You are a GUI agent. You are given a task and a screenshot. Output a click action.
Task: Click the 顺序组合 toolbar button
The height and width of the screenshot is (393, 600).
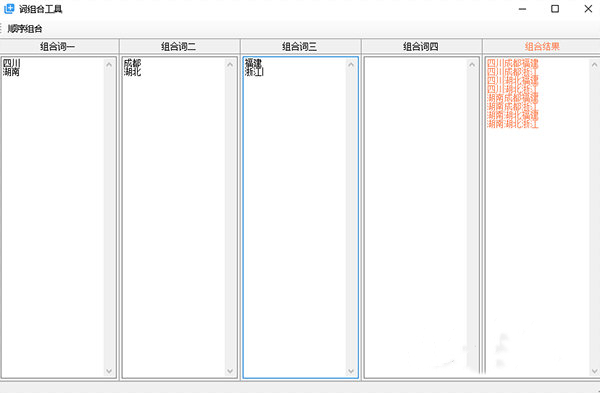tap(25, 29)
